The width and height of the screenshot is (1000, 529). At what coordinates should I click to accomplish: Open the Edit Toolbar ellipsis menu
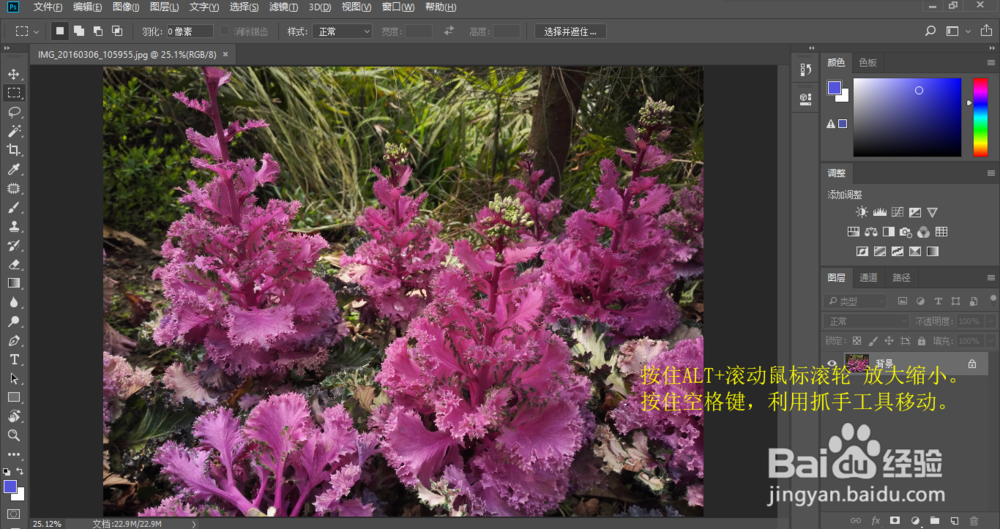tap(13, 454)
